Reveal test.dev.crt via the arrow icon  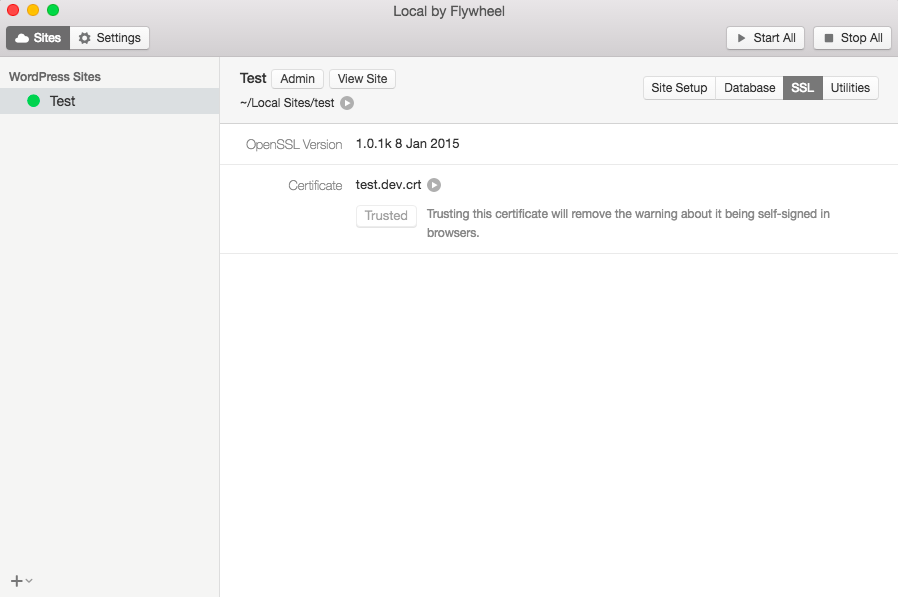click(x=434, y=185)
